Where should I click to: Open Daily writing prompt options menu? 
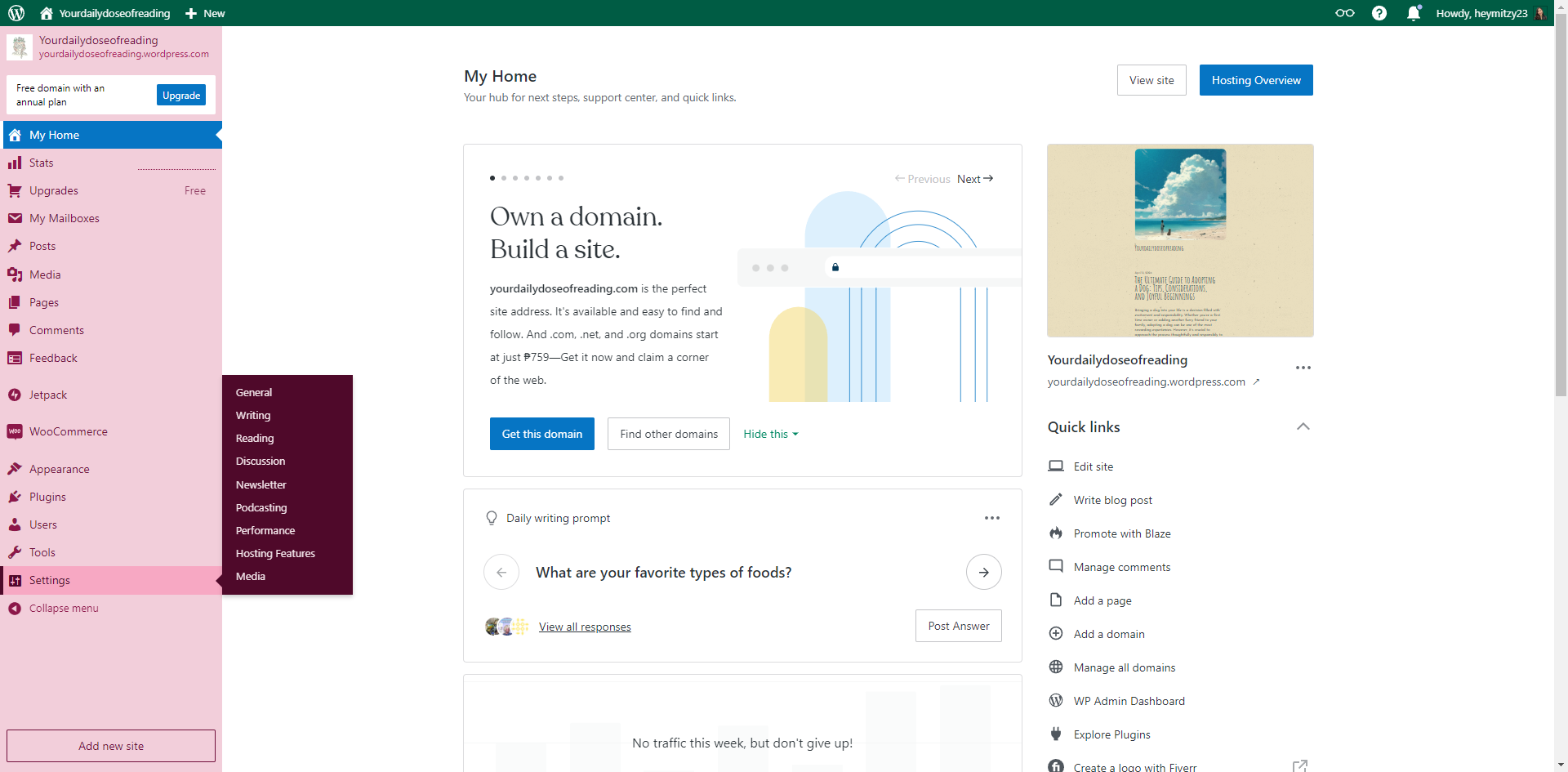[x=992, y=518]
